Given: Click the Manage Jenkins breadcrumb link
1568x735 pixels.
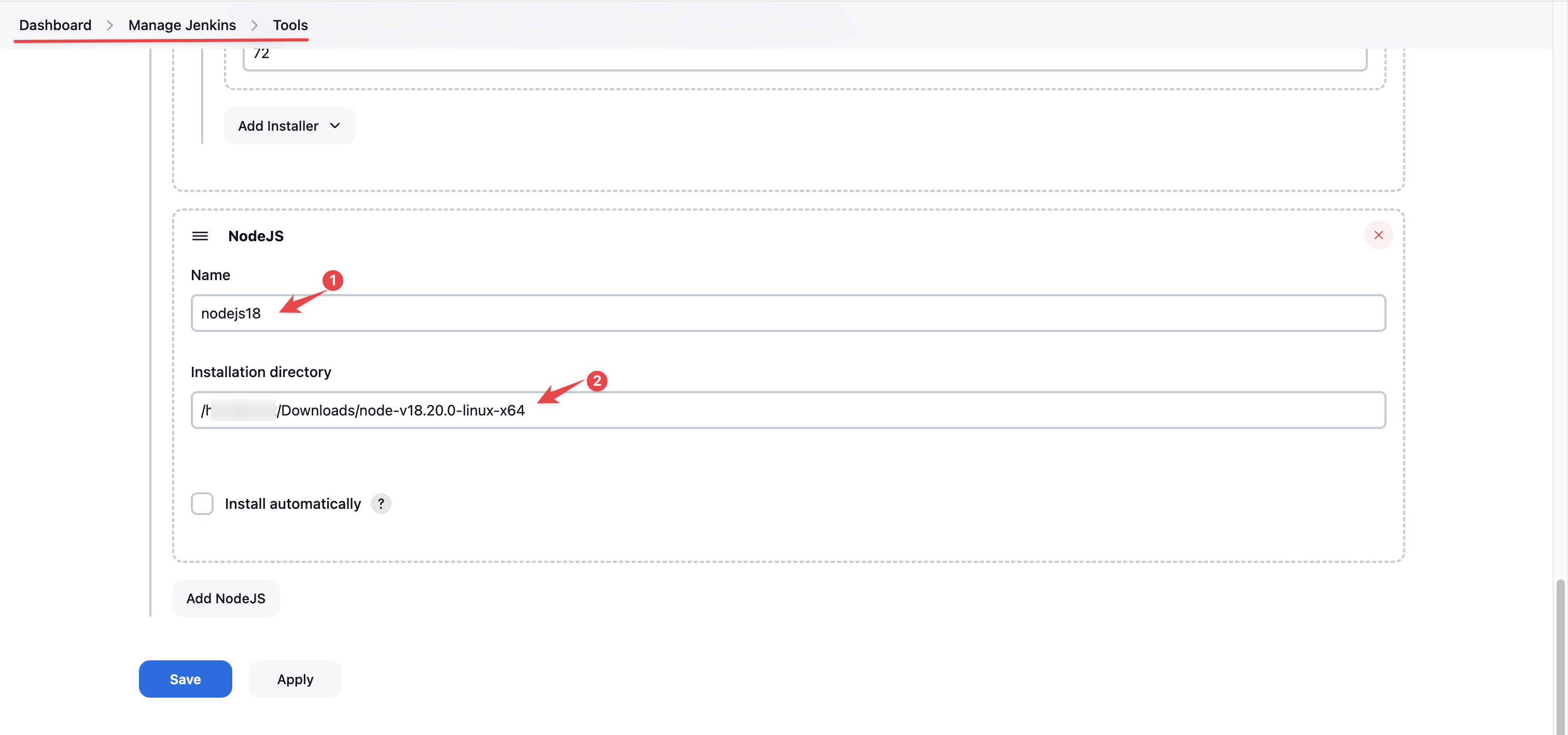Looking at the screenshot, I should (182, 24).
